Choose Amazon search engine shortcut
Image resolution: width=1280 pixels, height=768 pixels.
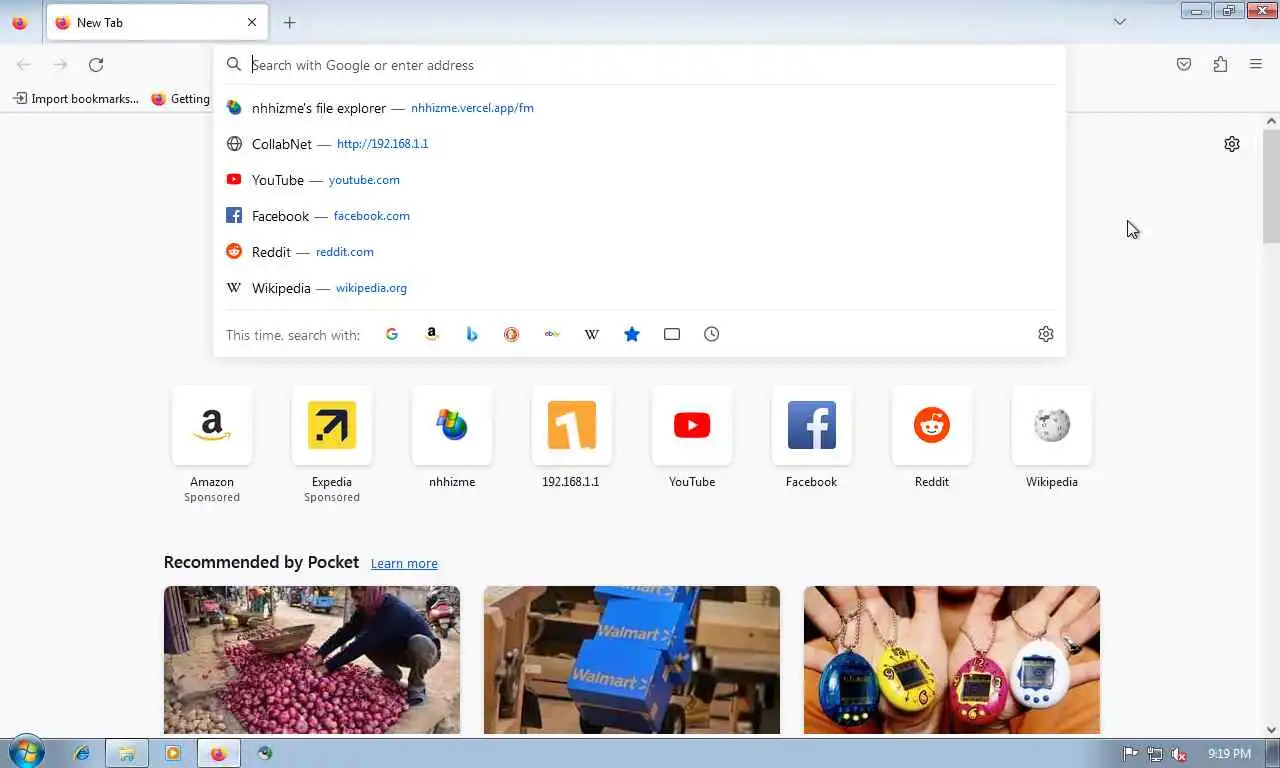pos(432,334)
